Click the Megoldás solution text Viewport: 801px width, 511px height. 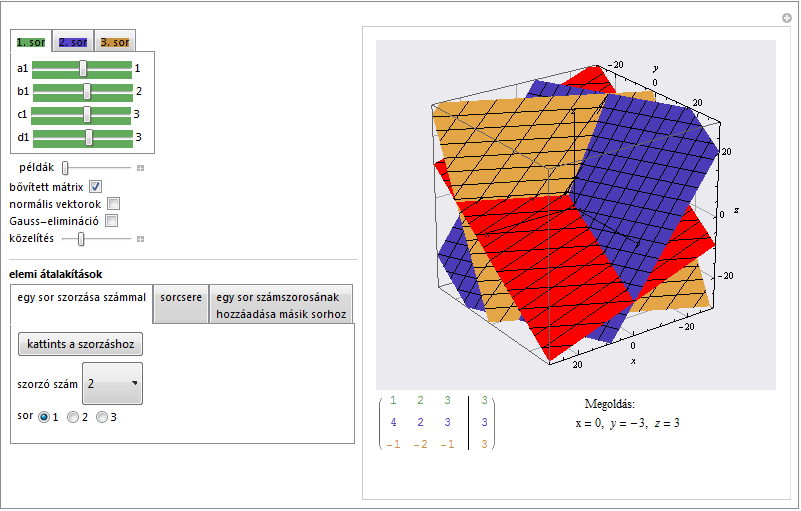coord(609,404)
